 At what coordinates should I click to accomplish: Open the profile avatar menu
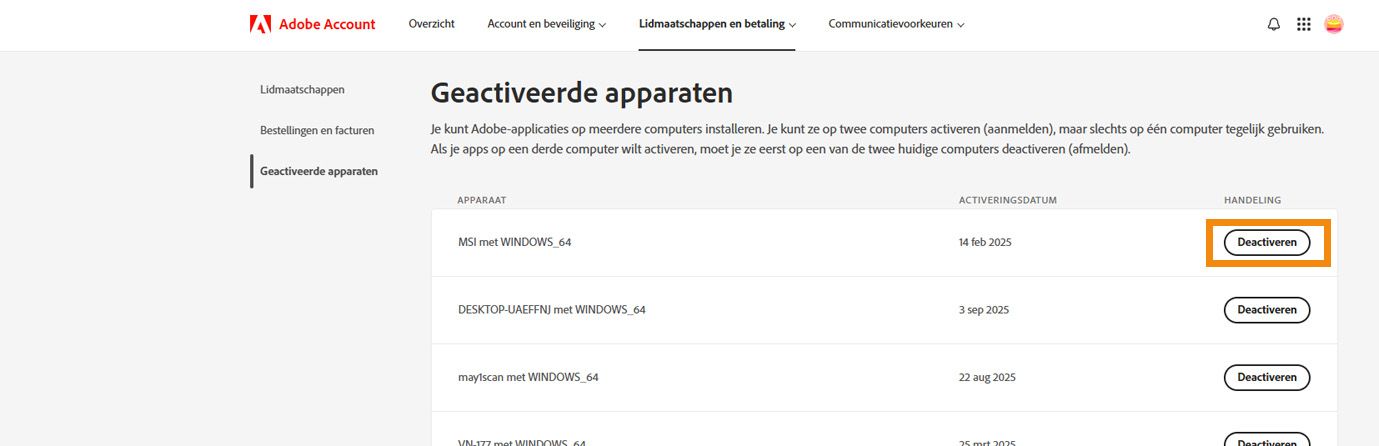1334,25
